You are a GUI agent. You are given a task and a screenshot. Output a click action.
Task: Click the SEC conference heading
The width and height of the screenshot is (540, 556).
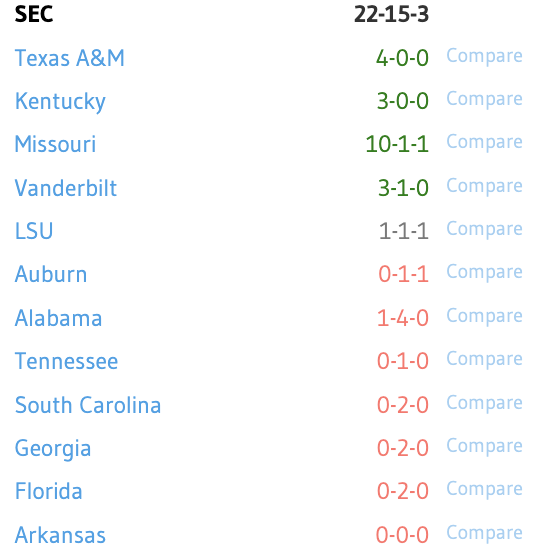[x=34, y=15]
